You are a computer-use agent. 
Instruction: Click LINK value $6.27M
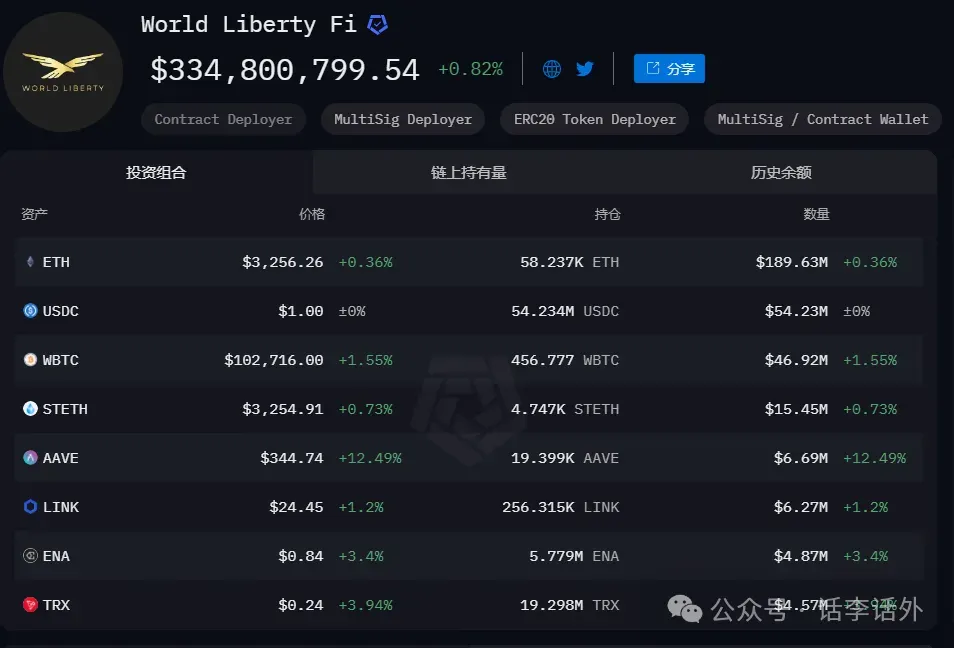(x=801, y=507)
